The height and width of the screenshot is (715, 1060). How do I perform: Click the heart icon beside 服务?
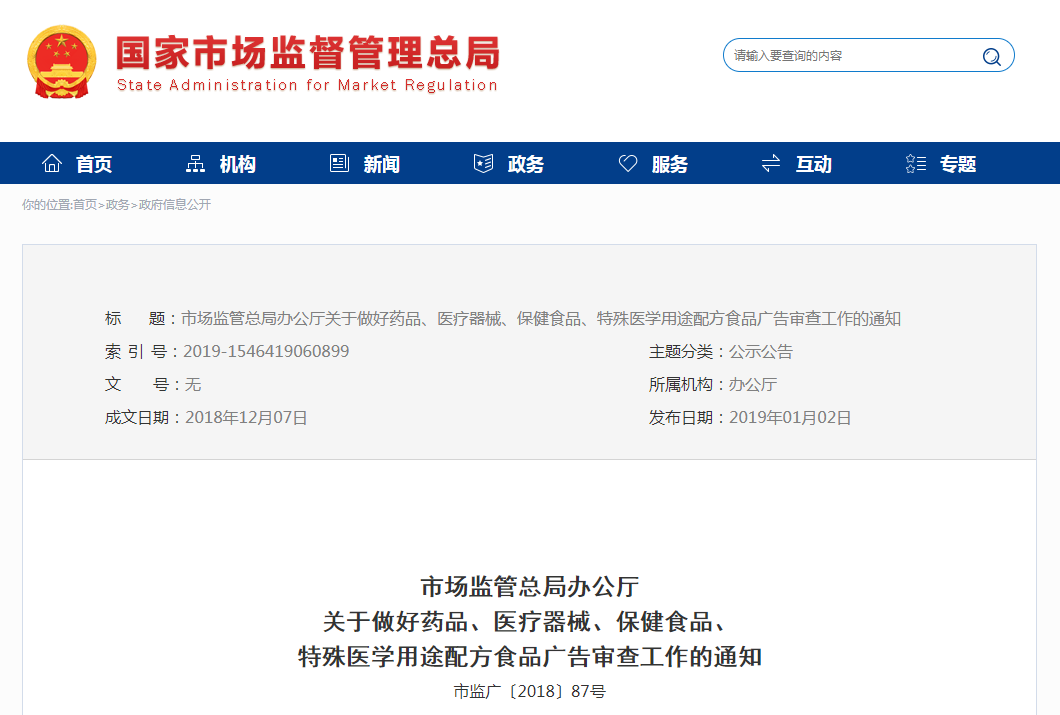point(628,163)
